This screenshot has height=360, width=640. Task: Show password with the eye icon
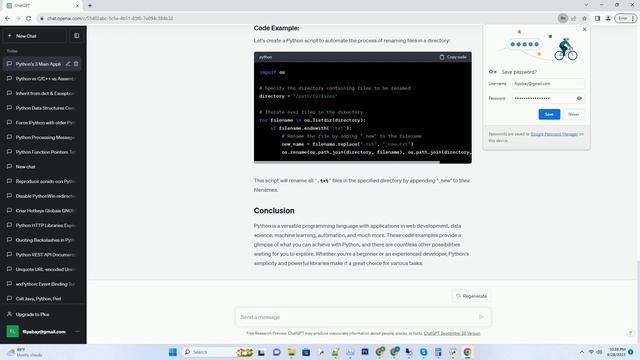(579, 98)
